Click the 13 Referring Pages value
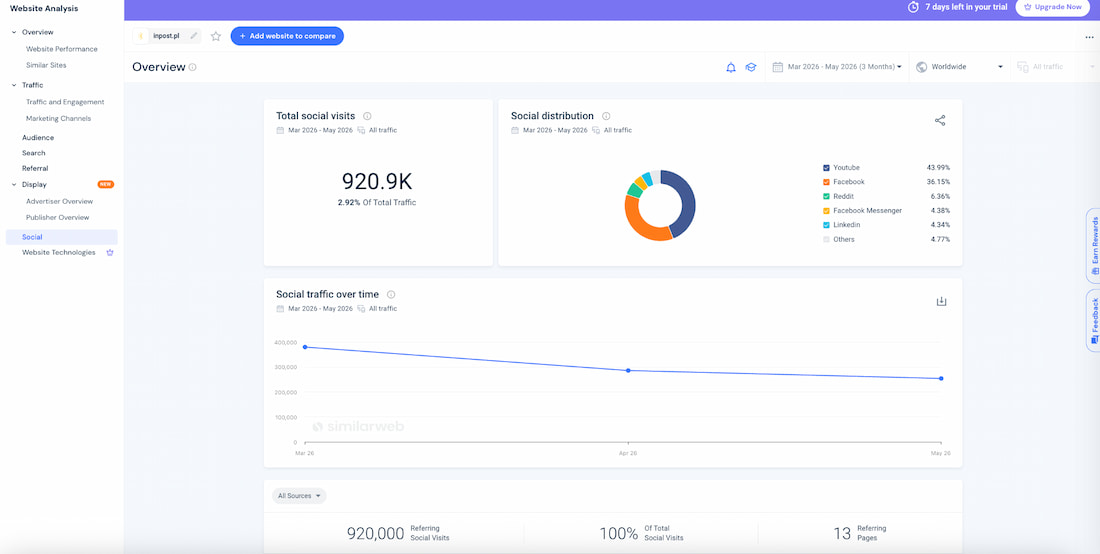 point(842,534)
